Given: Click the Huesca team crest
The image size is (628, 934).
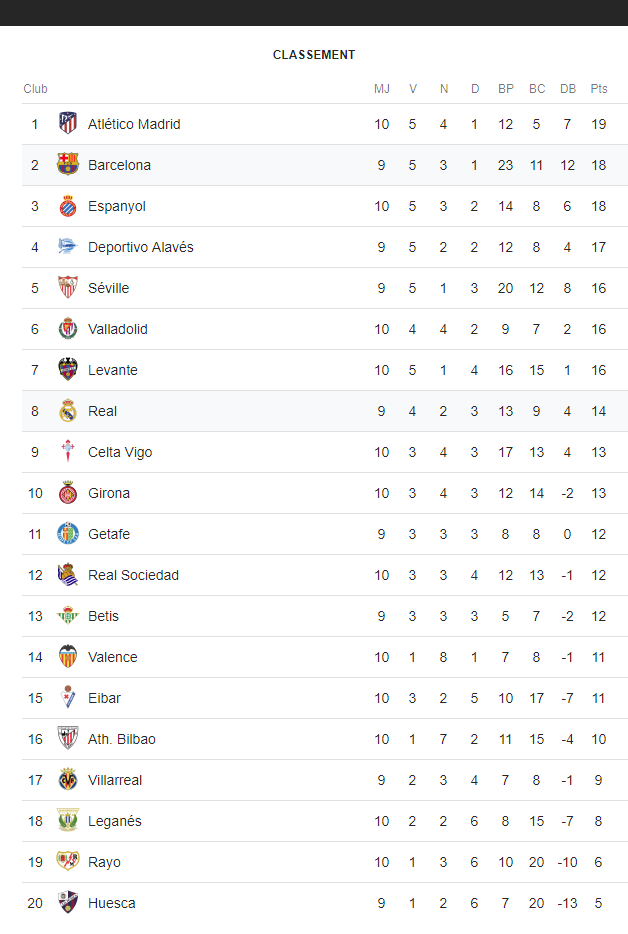Looking at the screenshot, I should 68,902.
